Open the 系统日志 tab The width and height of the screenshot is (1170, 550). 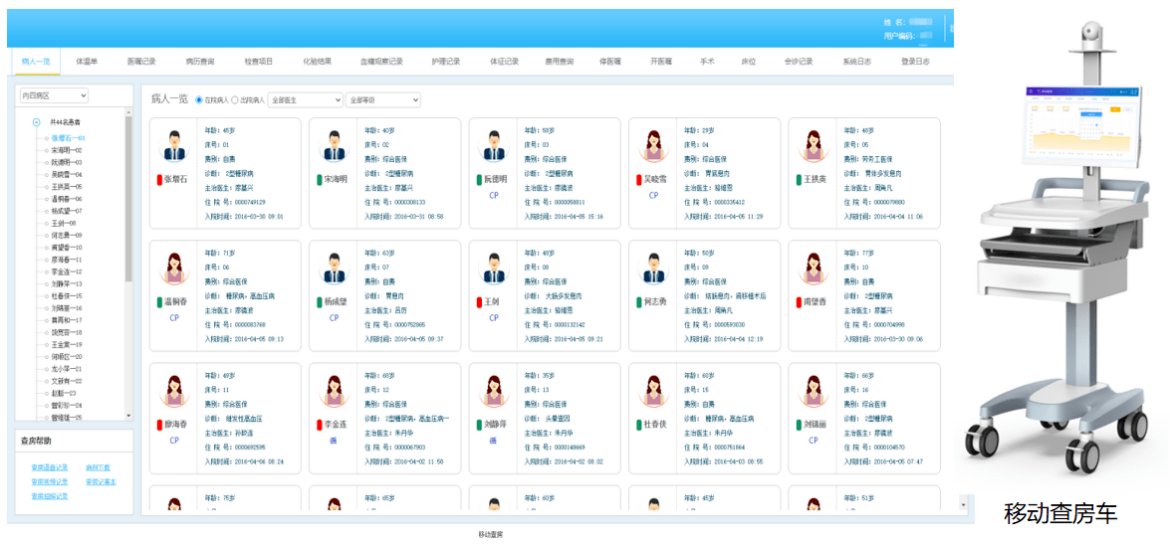click(857, 61)
